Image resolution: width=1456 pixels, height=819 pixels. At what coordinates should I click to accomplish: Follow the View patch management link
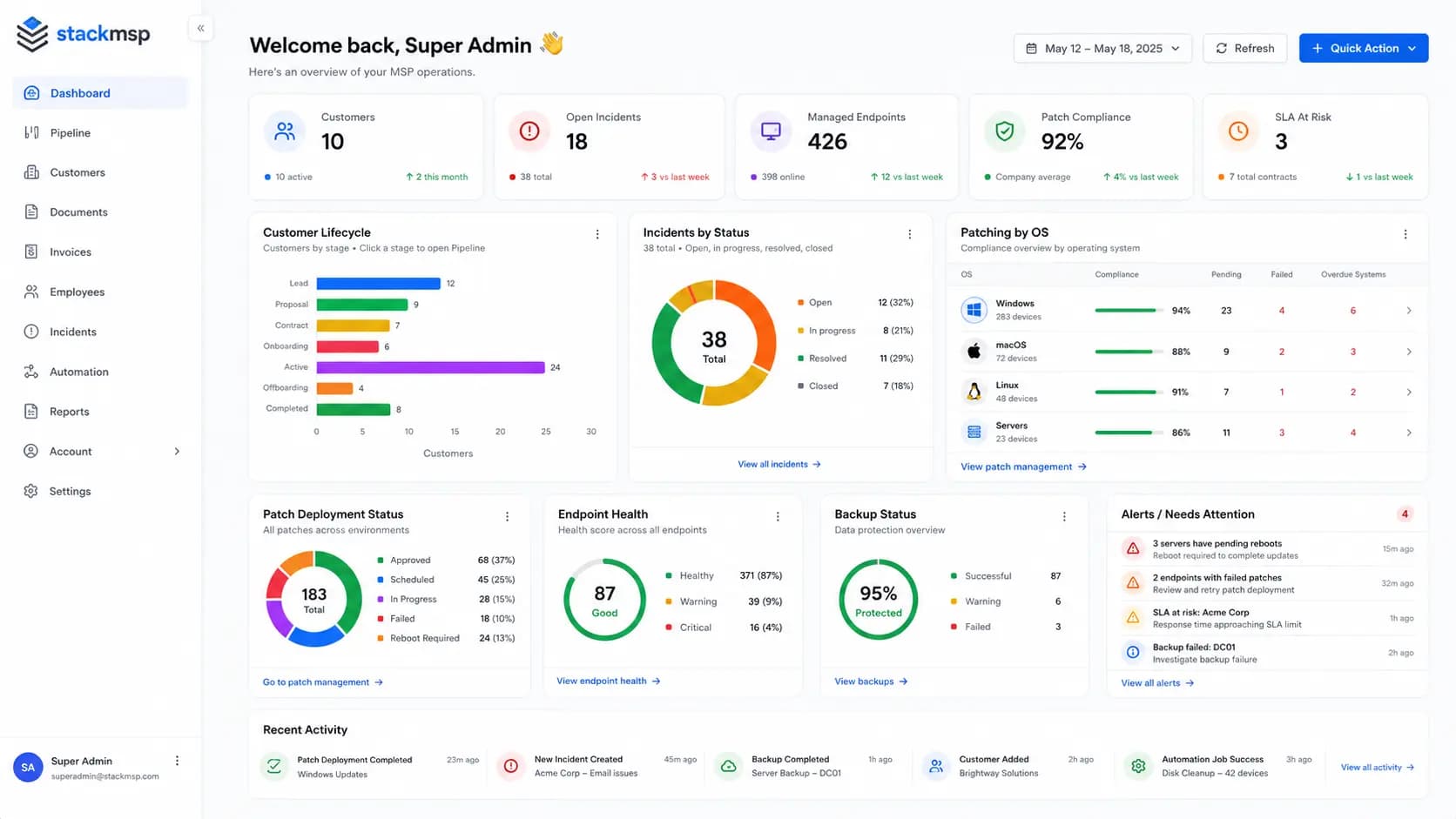(x=1023, y=467)
